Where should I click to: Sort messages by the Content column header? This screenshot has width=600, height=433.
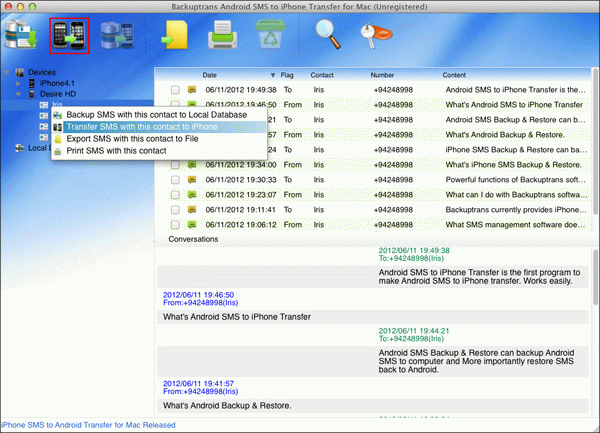(x=454, y=75)
